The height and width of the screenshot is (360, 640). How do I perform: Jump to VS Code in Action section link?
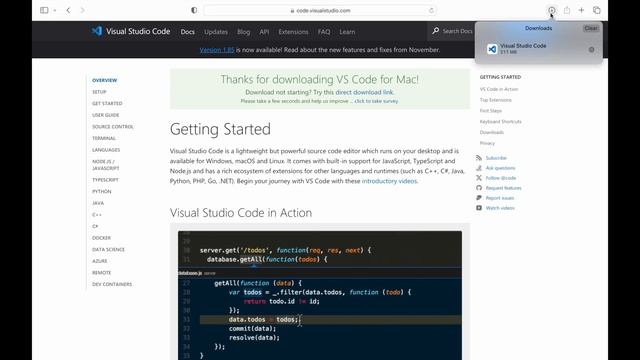click(x=499, y=89)
